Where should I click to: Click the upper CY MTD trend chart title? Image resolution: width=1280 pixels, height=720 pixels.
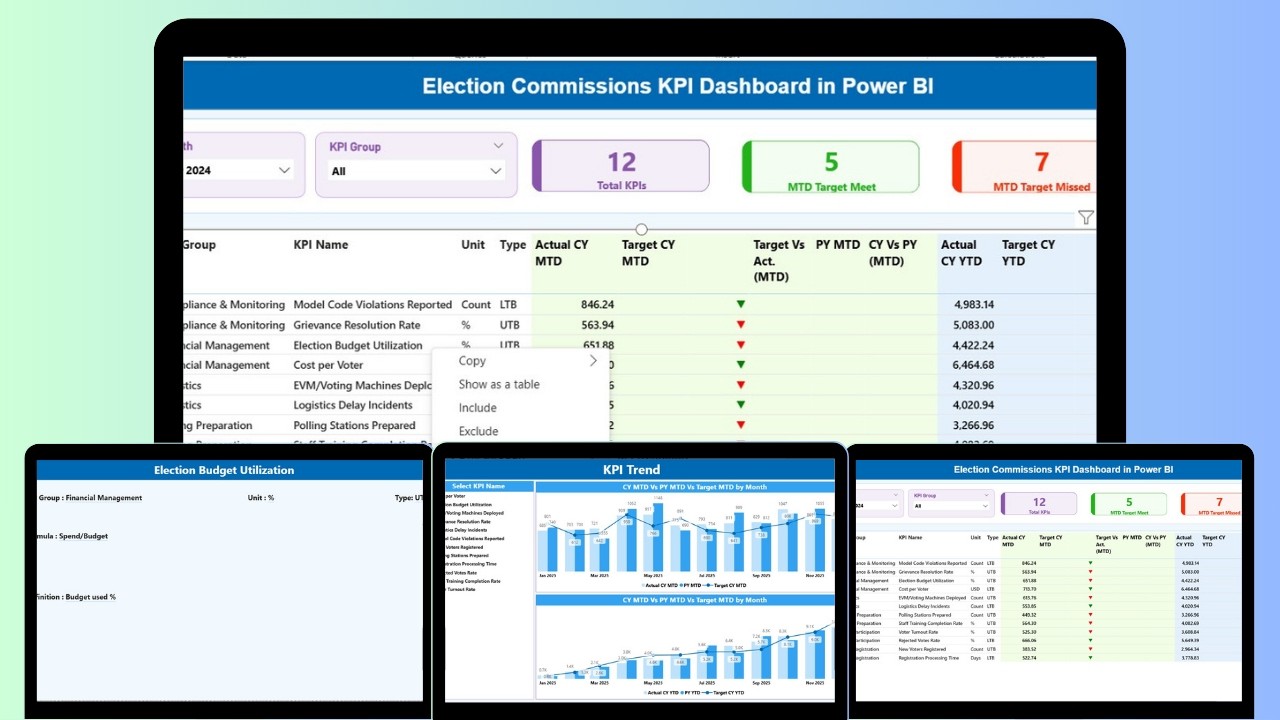coord(695,487)
